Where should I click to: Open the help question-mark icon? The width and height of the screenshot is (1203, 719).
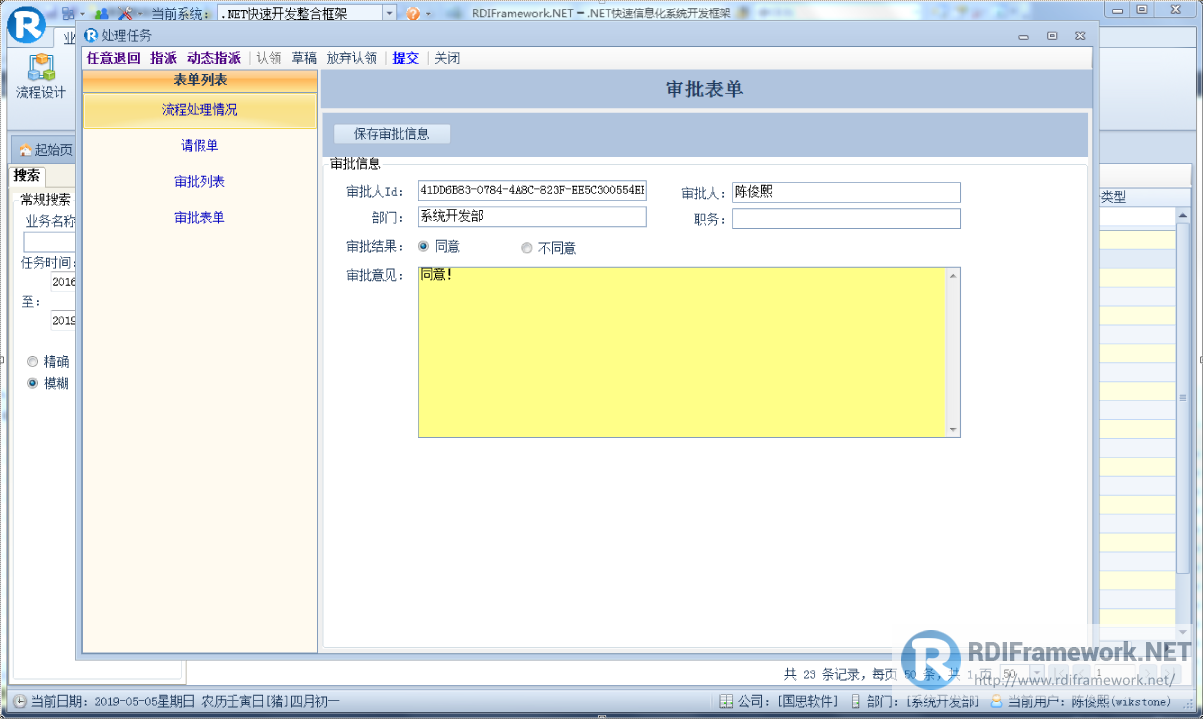click(x=412, y=13)
